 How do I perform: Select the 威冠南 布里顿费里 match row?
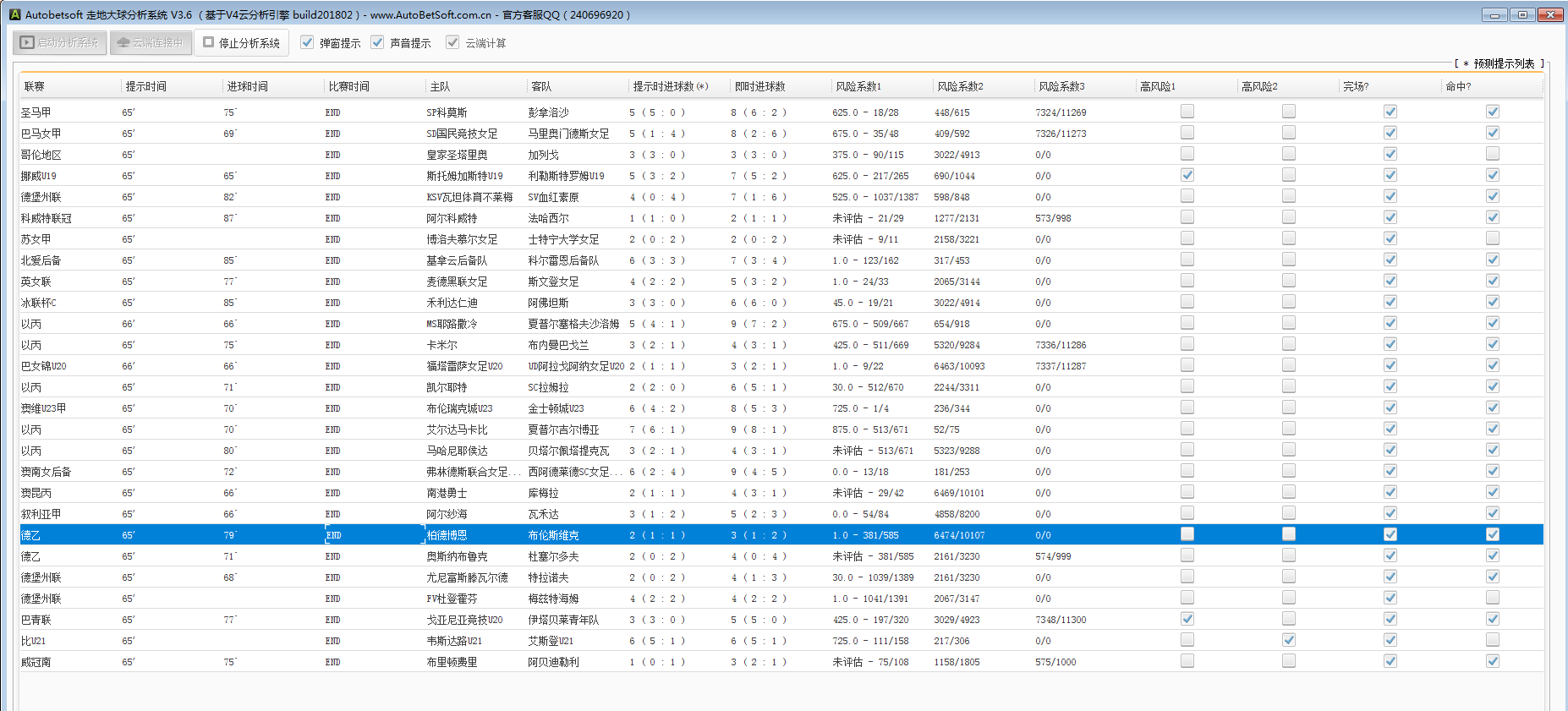(452, 662)
